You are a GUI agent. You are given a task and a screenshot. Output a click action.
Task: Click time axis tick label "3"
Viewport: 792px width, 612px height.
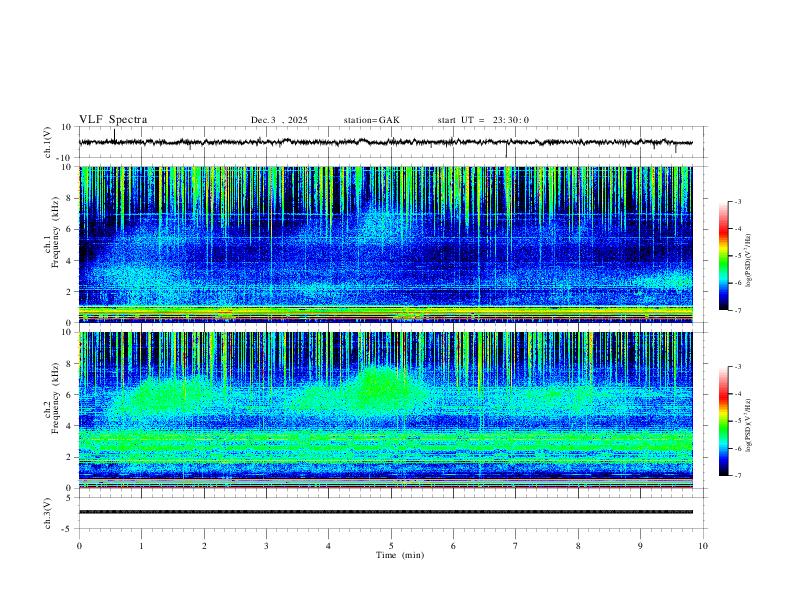(266, 546)
